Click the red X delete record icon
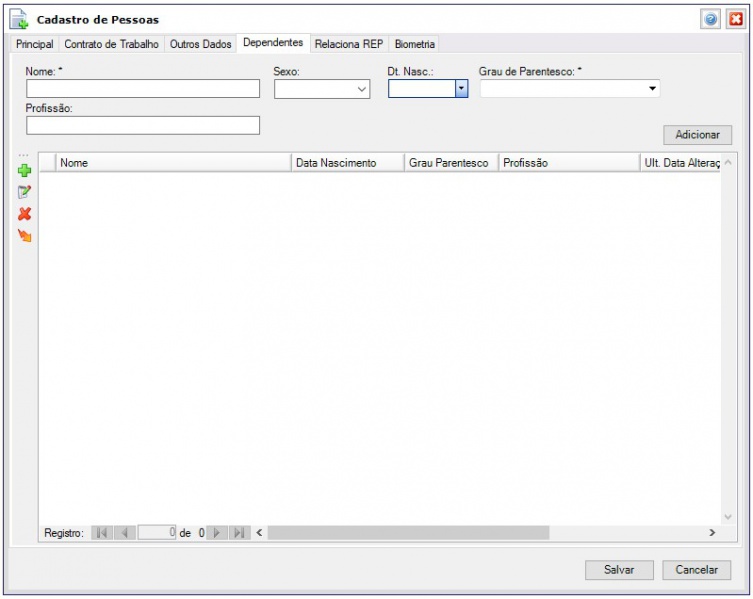 tap(25, 214)
